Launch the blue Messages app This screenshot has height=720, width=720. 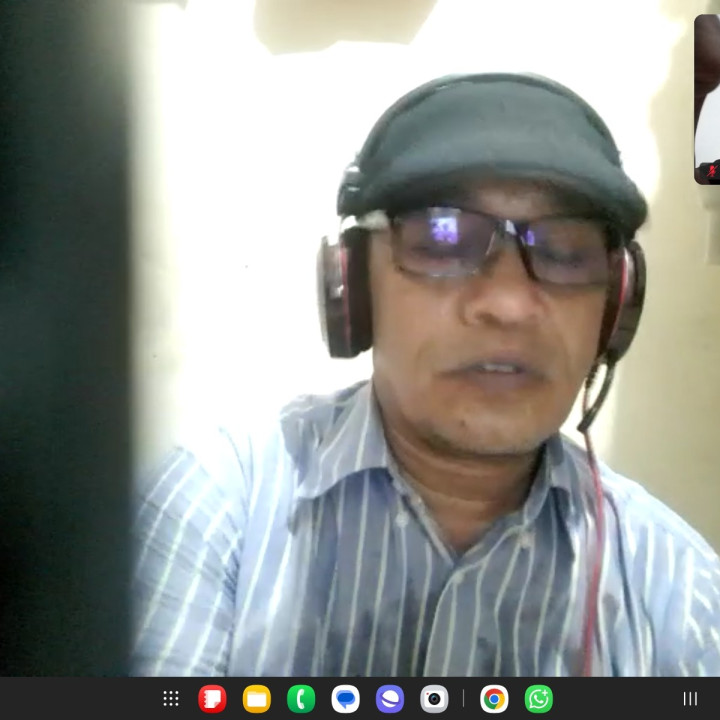[x=345, y=699]
